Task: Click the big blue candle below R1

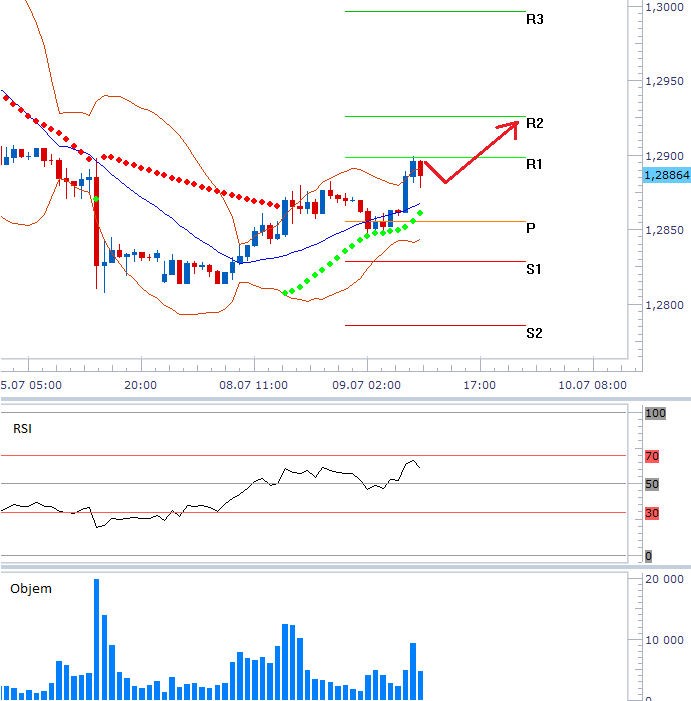Action: coord(406,193)
